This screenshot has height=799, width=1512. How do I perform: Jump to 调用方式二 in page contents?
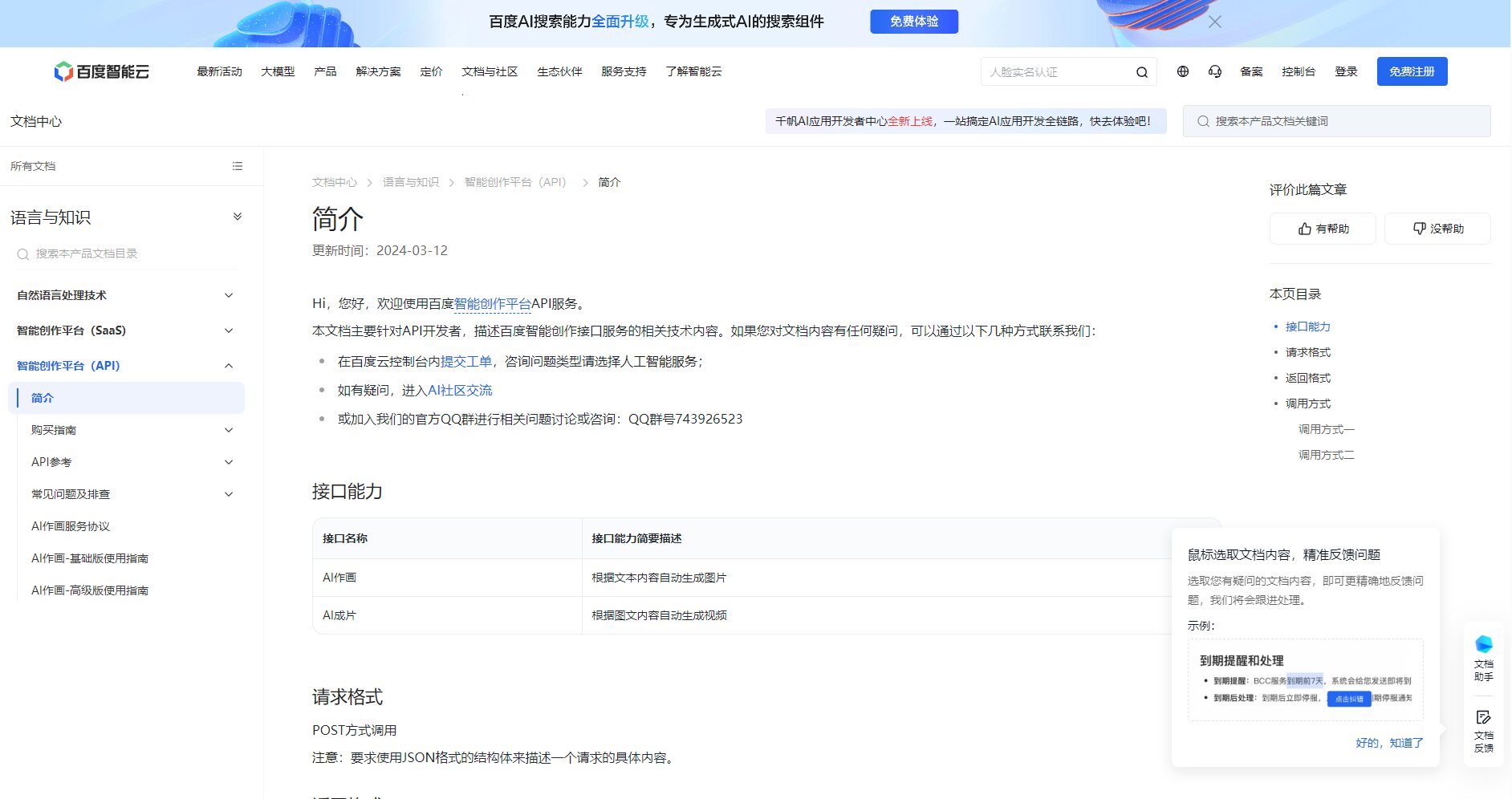1326,455
